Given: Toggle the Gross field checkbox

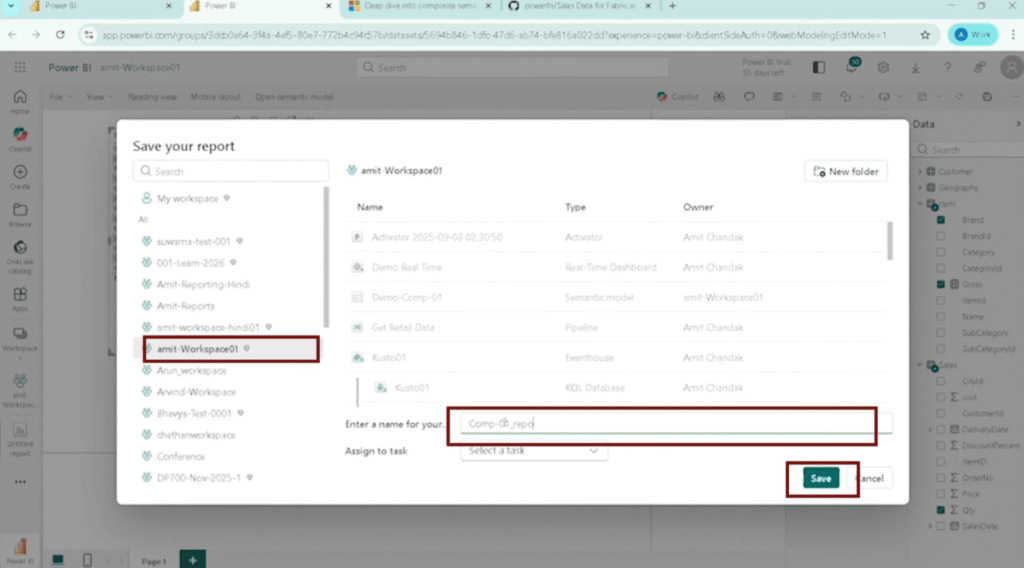Looking at the screenshot, I should point(941,285).
